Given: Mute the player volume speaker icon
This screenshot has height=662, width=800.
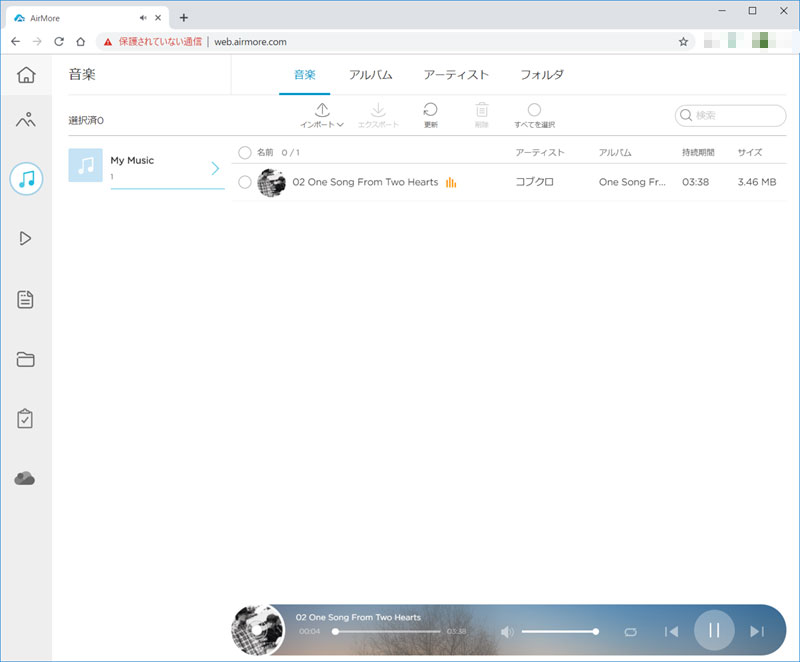Looking at the screenshot, I should (x=507, y=631).
